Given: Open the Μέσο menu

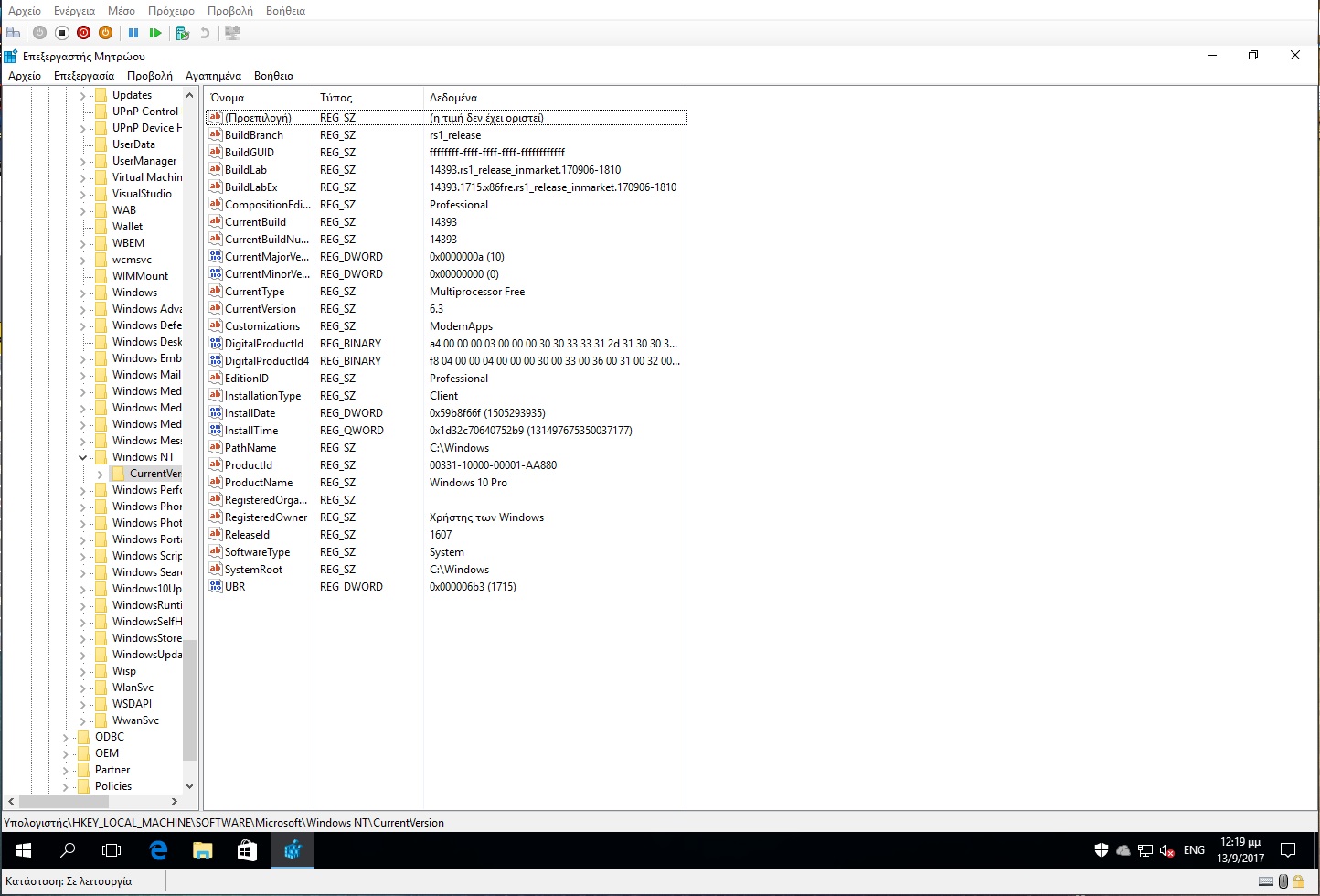Looking at the screenshot, I should [x=122, y=11].
